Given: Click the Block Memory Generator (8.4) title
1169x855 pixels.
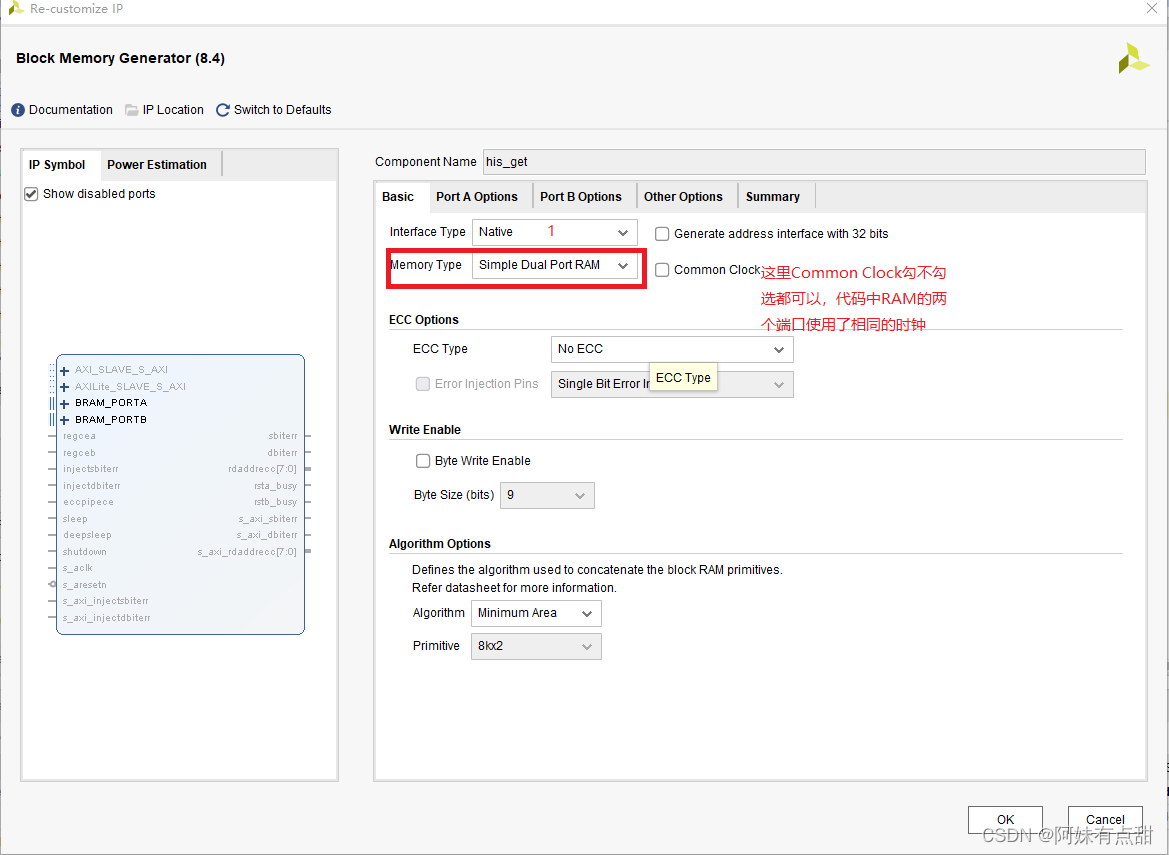Looking at the screenshot, I should click(120, 58).
